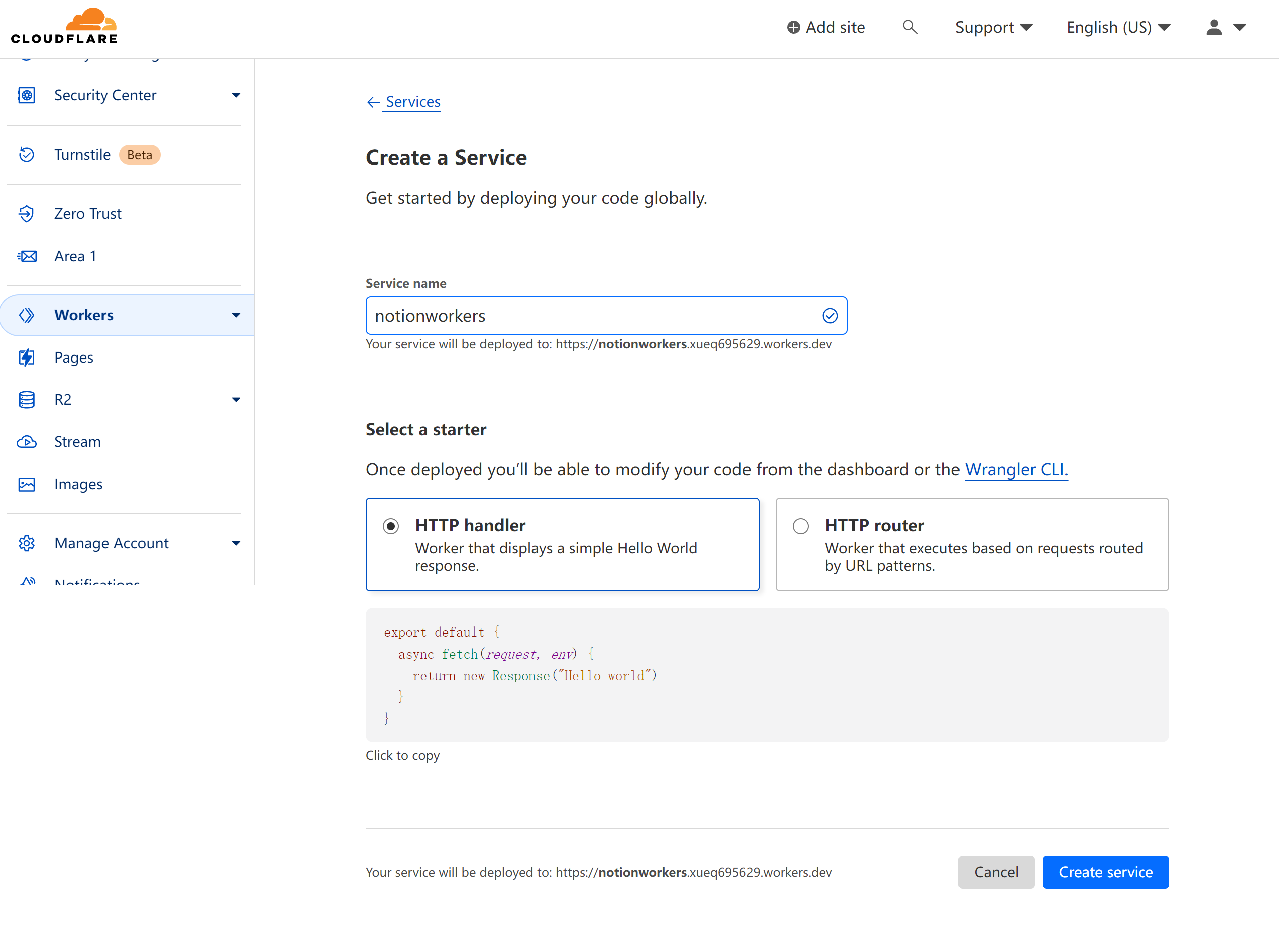The height and width of the screenshot is (952, 1279).
Task: Click the back arrow beside Services
Action: coord(373,102)
